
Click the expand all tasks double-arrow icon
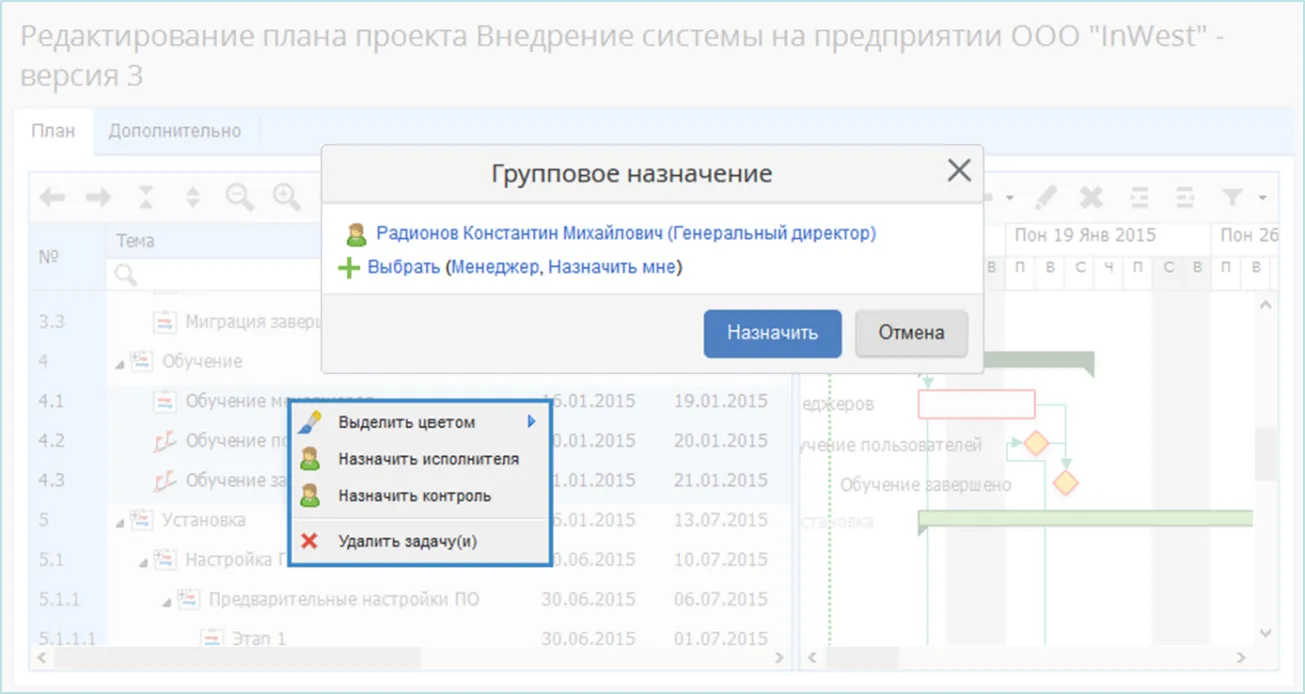pos(192,197)
